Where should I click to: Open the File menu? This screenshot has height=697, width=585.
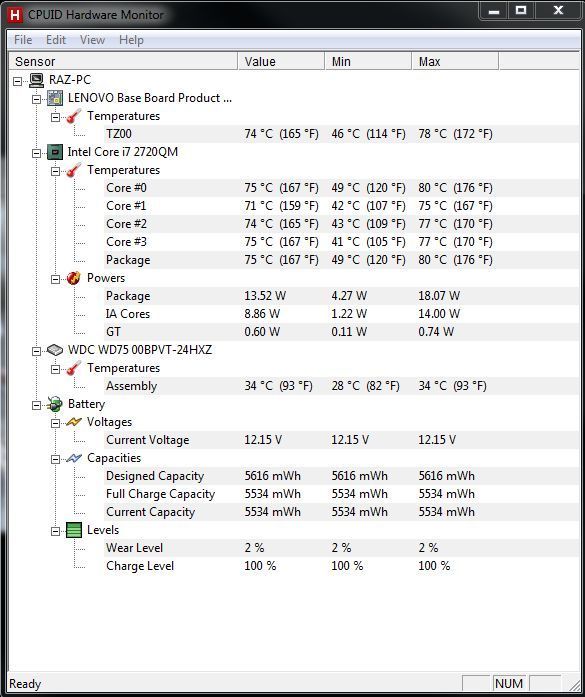coord(23,40)
